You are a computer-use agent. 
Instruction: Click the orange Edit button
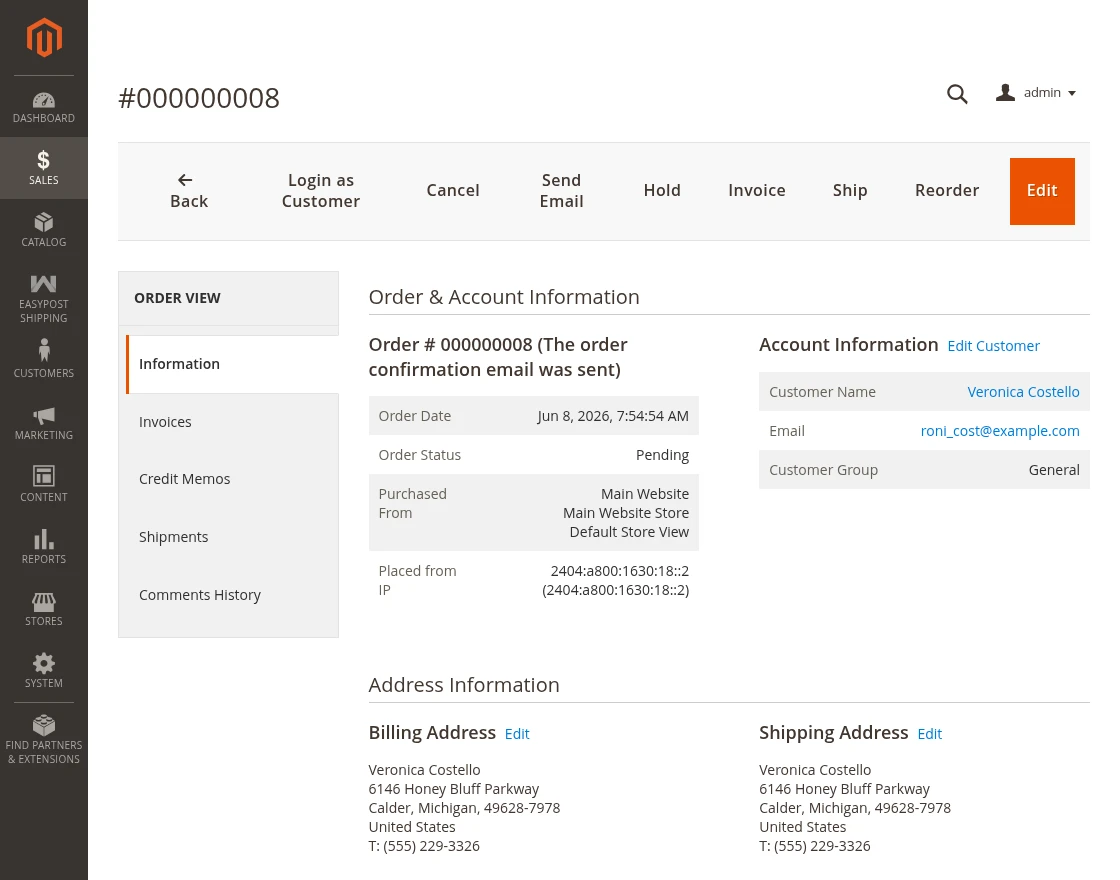1042,191
